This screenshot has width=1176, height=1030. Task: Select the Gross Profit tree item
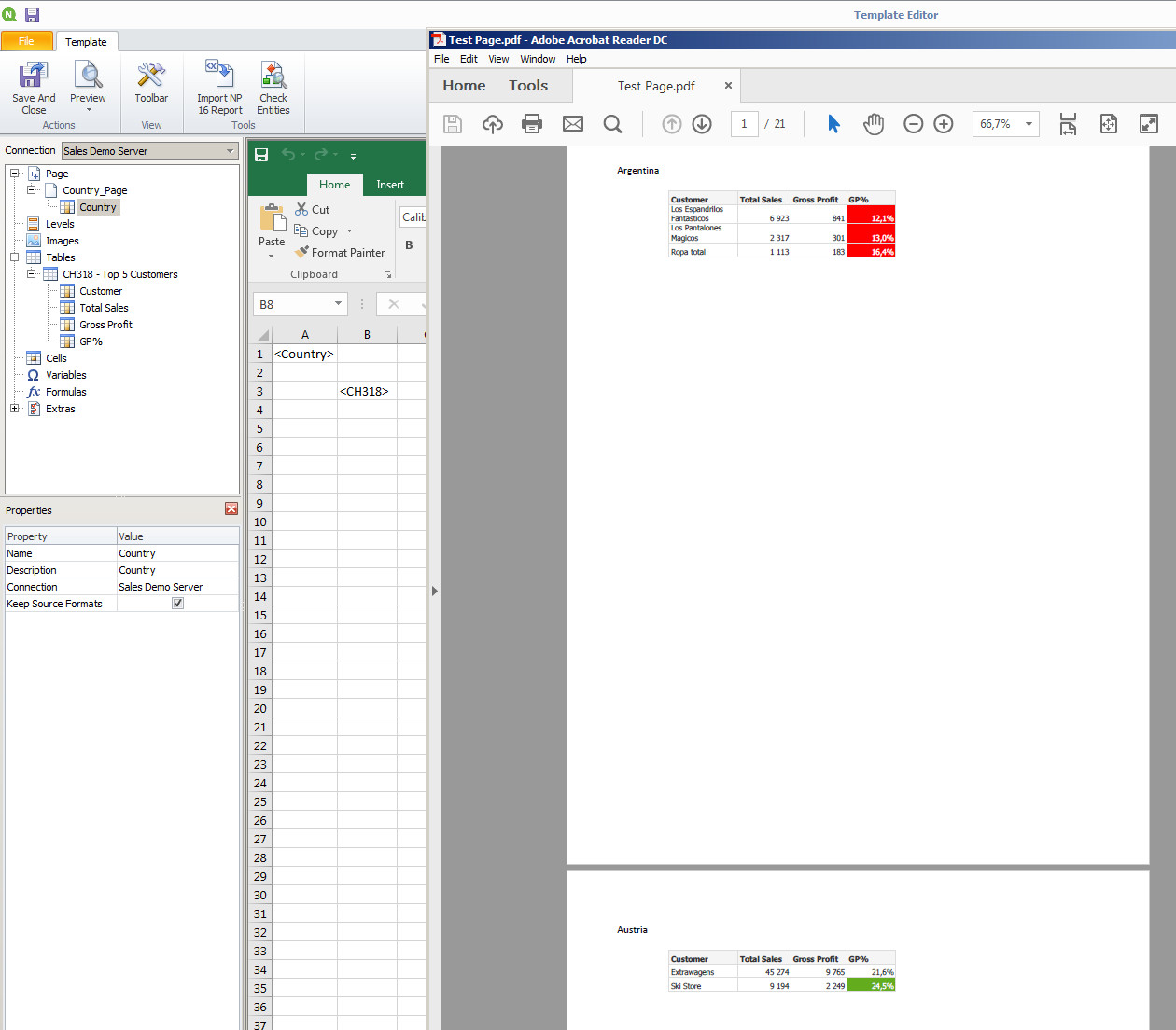pos(105,325)
